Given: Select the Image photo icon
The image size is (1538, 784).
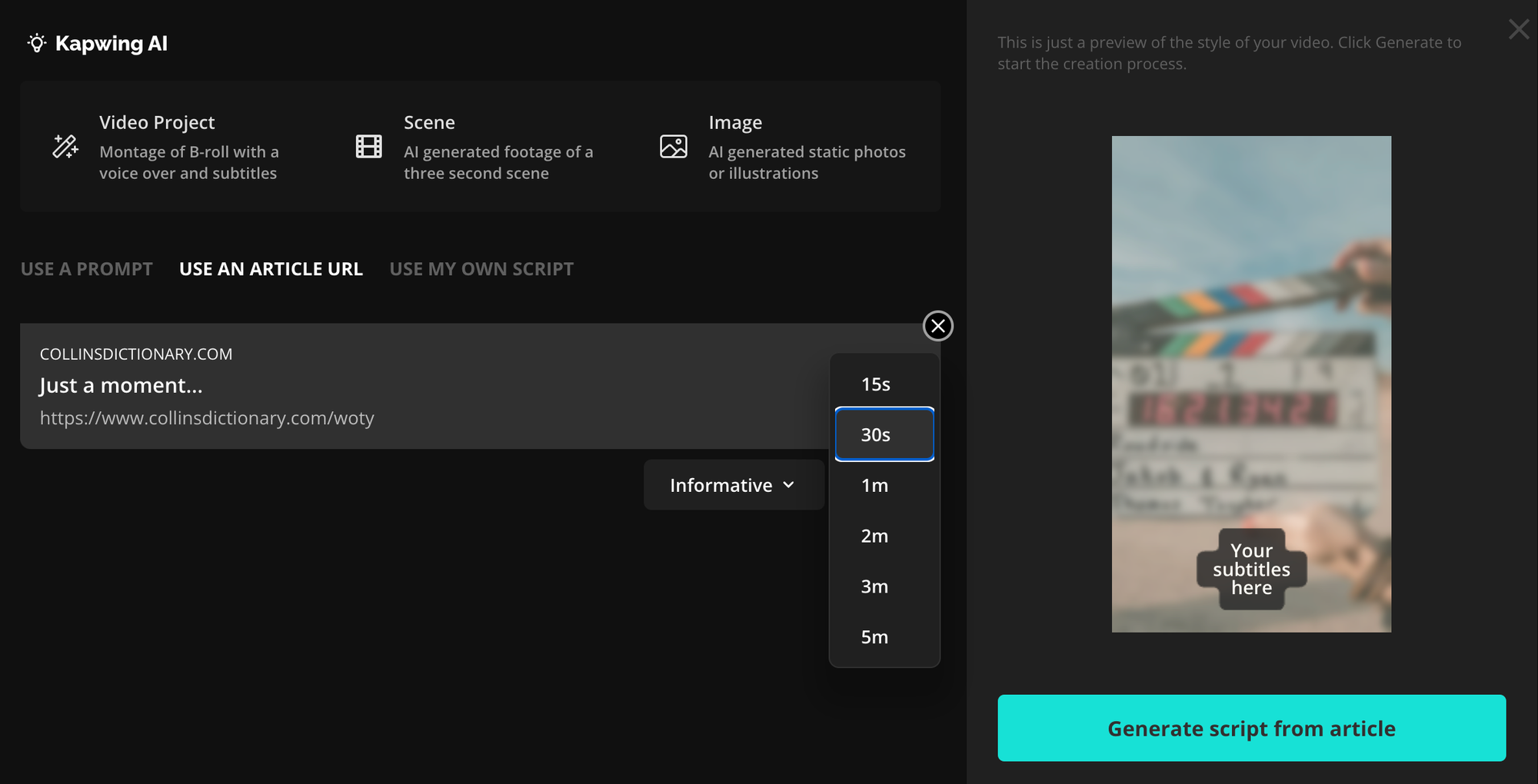Looking at the screenshot, I should tap(673, 146).
